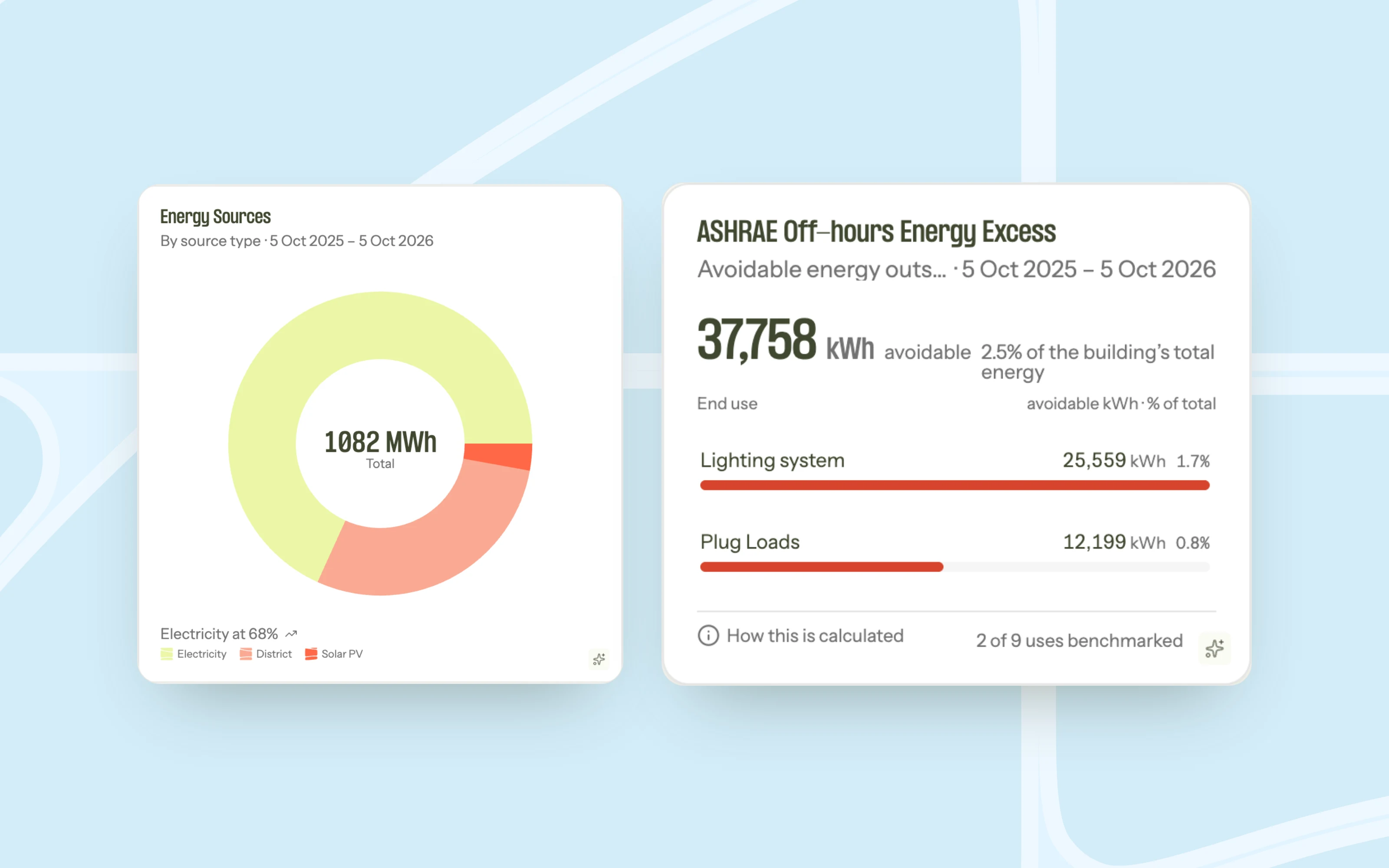Click the 0.8% value in Plug Loads row
Viewport: 1389px width, 868px height.
1192,542
